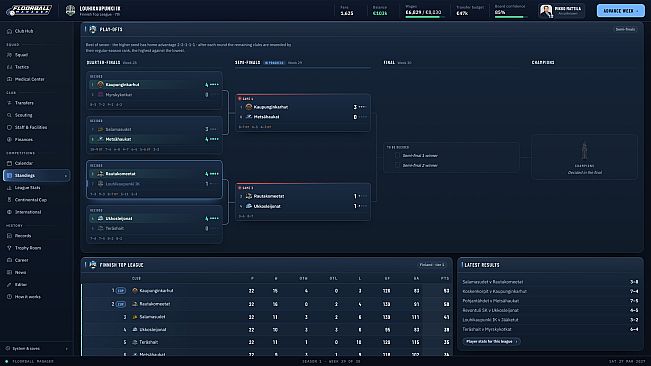Image resolution: width=651 pixels, height=366 pixels.
Task: Click result Revontuli SK v Ukkosleijonat
Action: (x=550, y=310)
